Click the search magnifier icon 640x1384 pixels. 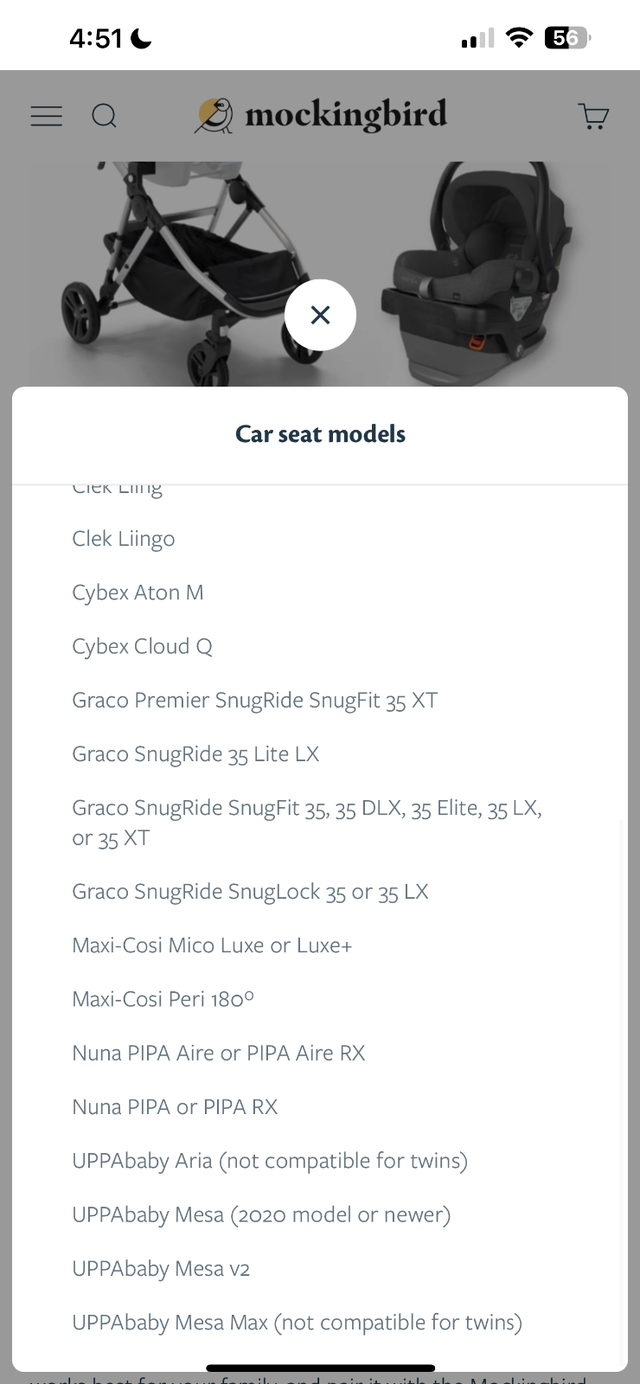(x=104, y=116)
